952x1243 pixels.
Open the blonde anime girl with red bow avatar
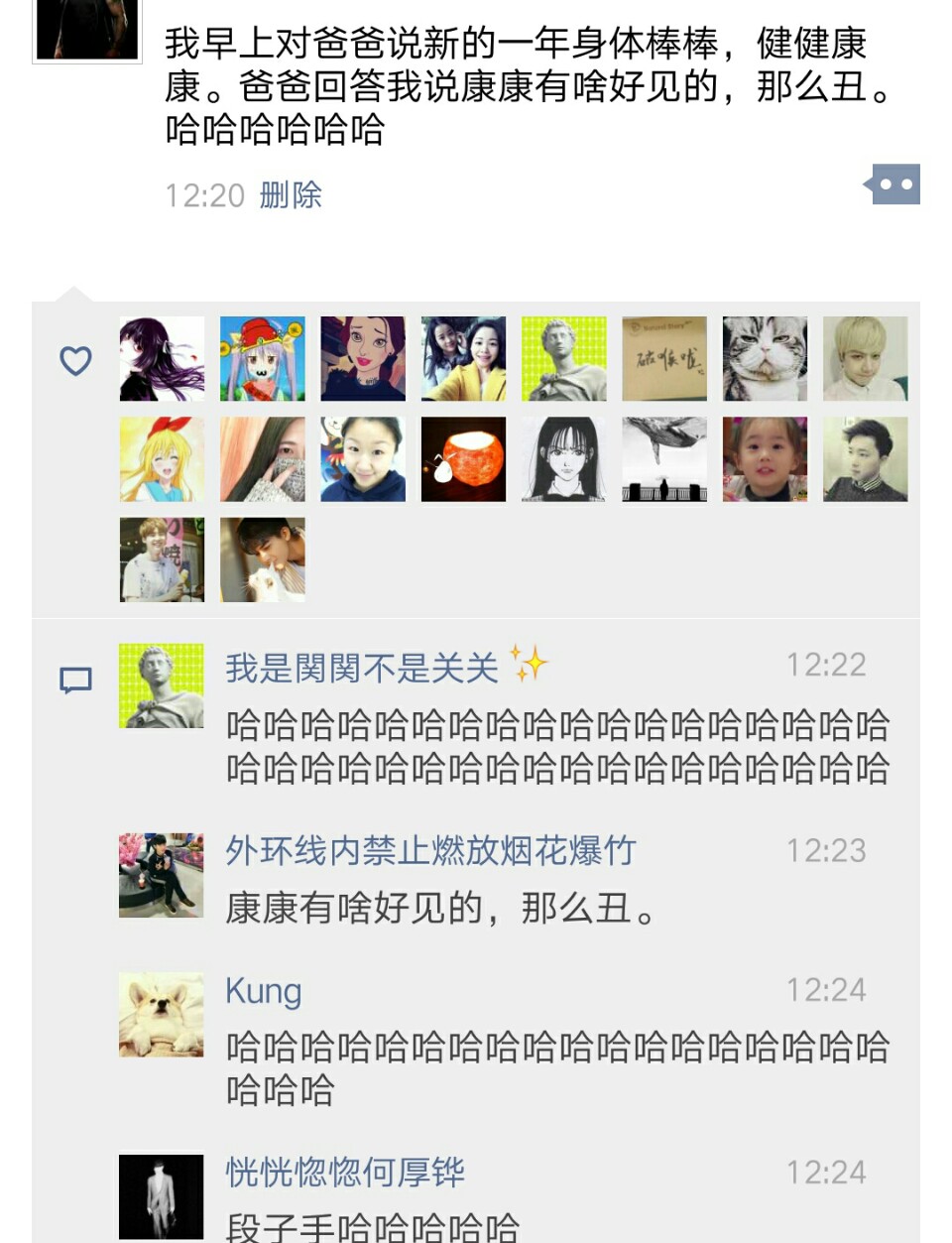[x=162, y=458]
